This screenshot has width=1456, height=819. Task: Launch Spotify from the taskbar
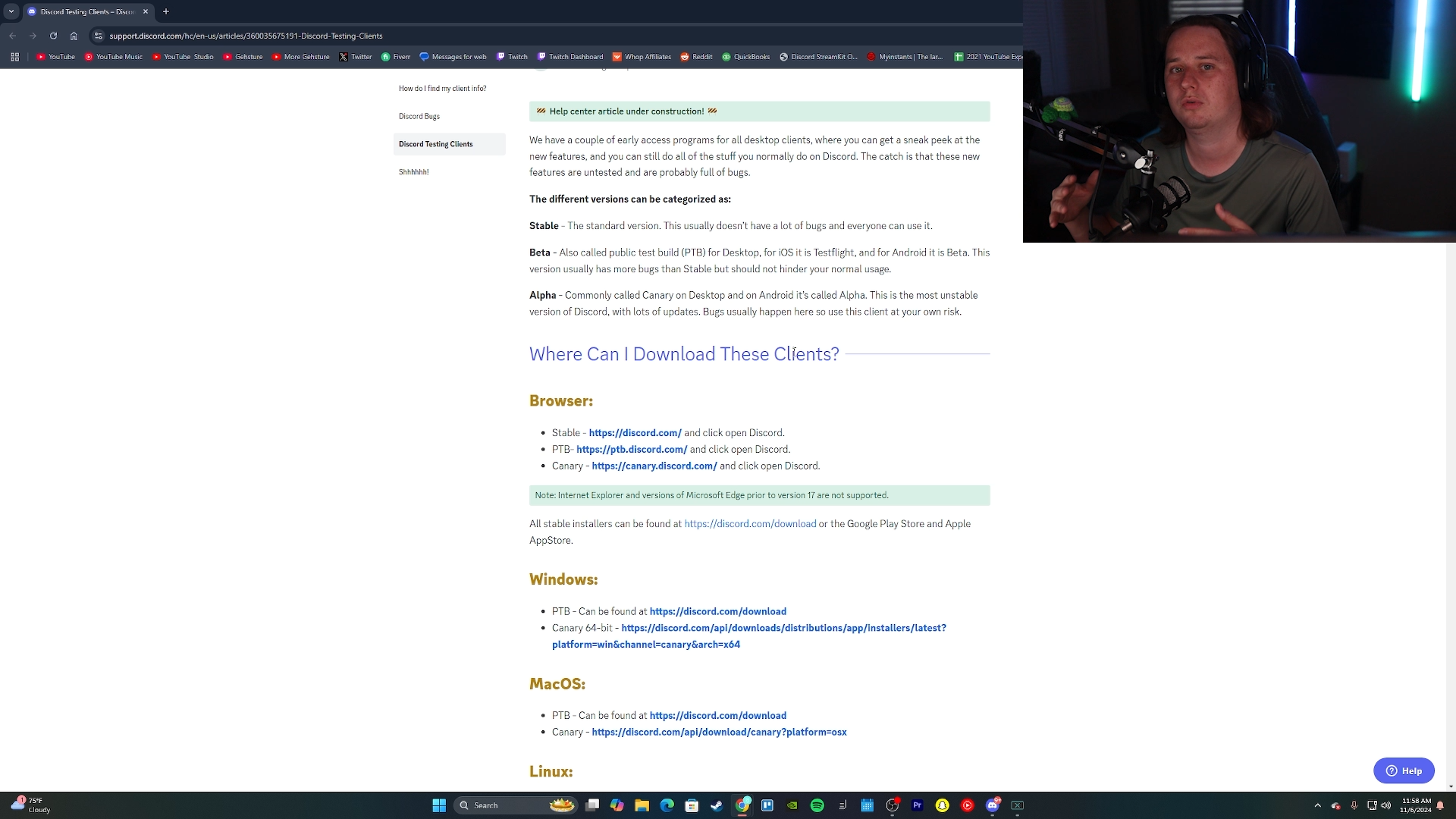click(817, 805)
